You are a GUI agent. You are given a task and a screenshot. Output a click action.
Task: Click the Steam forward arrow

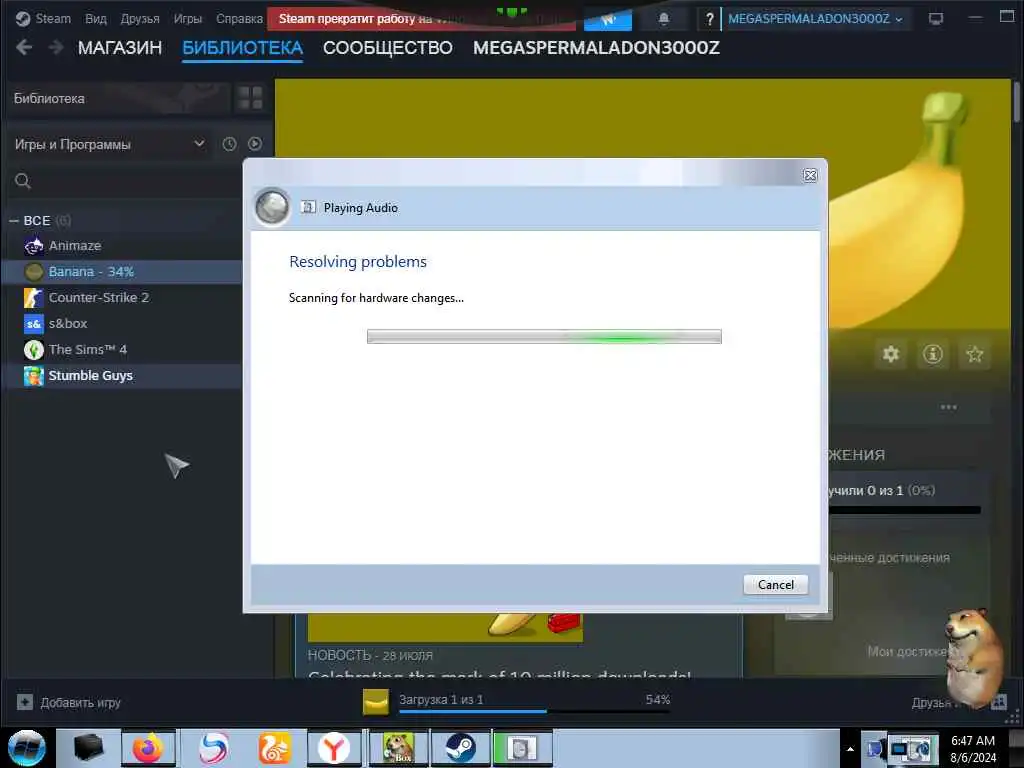[56, 47]
